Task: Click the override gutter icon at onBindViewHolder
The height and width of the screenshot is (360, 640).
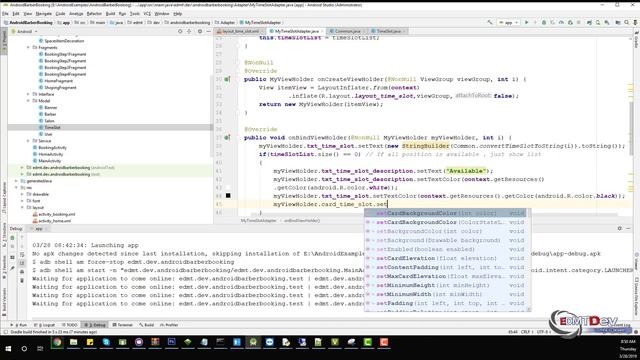Action: point(227,138)
